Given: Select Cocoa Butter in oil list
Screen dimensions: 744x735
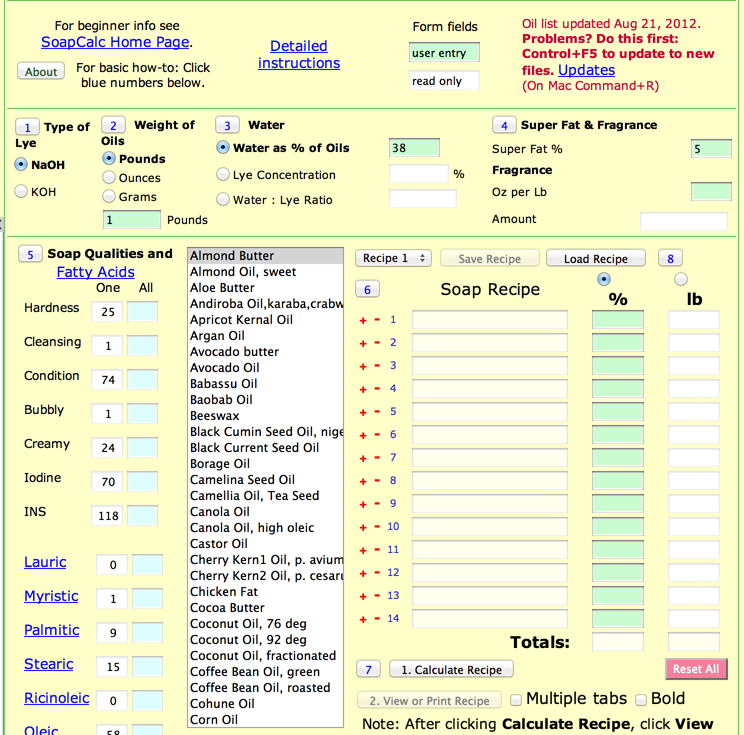Looking at the screenshot, I should tap(265, 608).
